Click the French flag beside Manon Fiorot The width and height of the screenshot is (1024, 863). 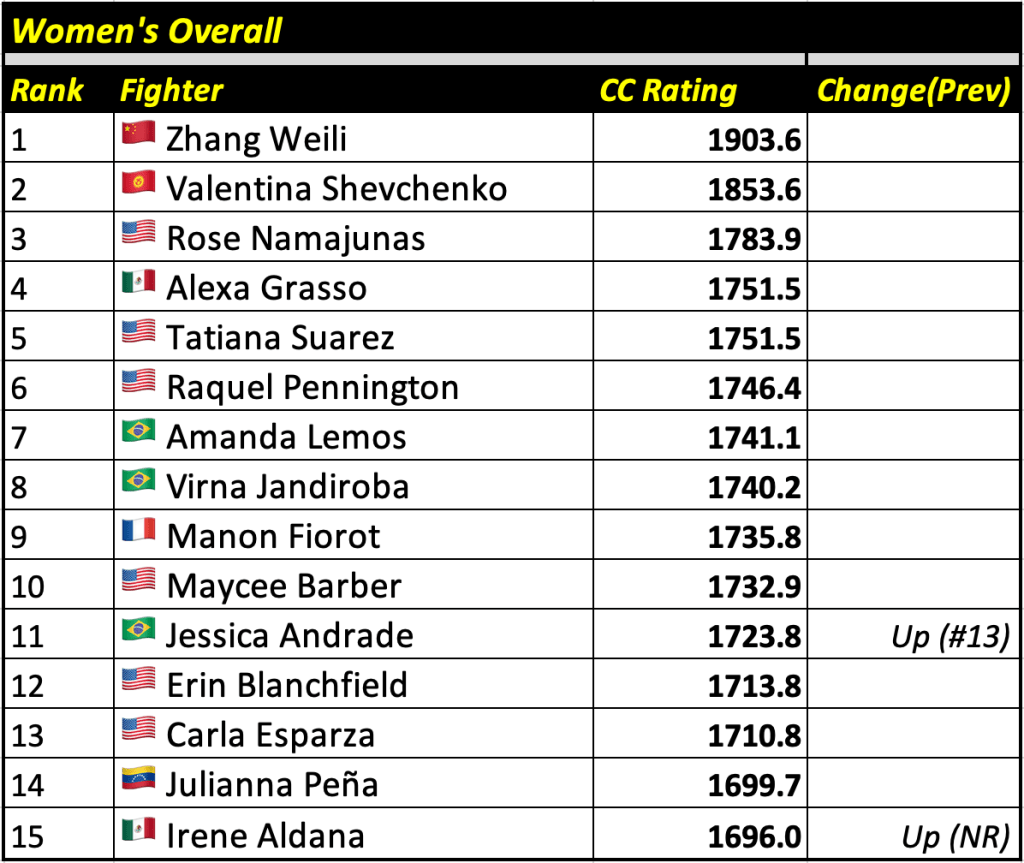coord(138,531)
